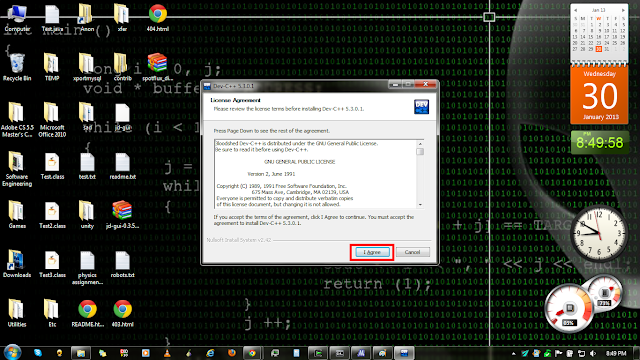Go to previous month in calendar gadget

[x=575, y=10]
